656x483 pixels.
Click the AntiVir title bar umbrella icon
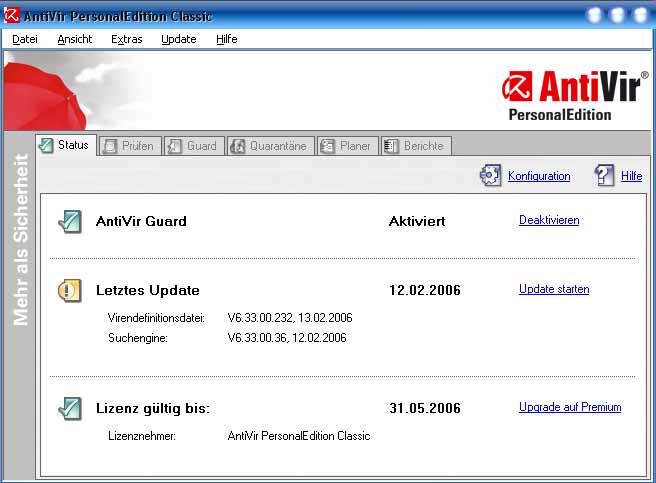coord(11,15)
